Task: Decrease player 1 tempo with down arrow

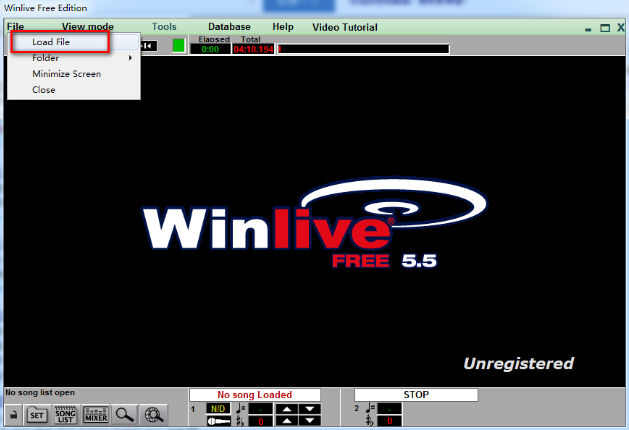Action: [x=310, y=409]
